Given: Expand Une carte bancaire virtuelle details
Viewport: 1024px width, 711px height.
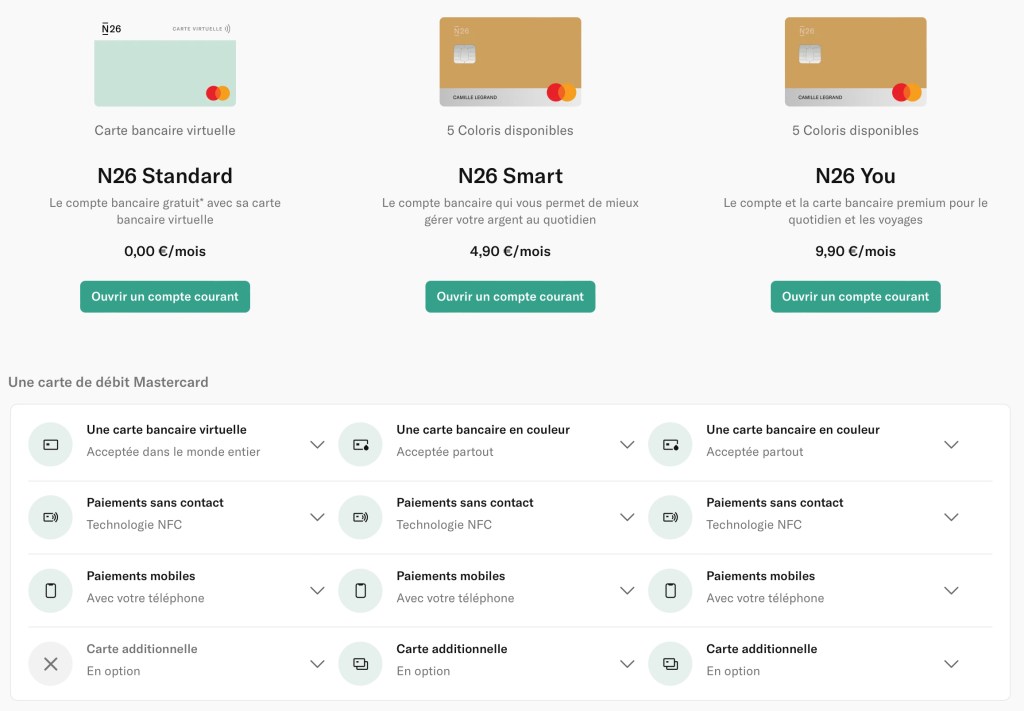Looking at the screenshot, I should pos(317,444).
